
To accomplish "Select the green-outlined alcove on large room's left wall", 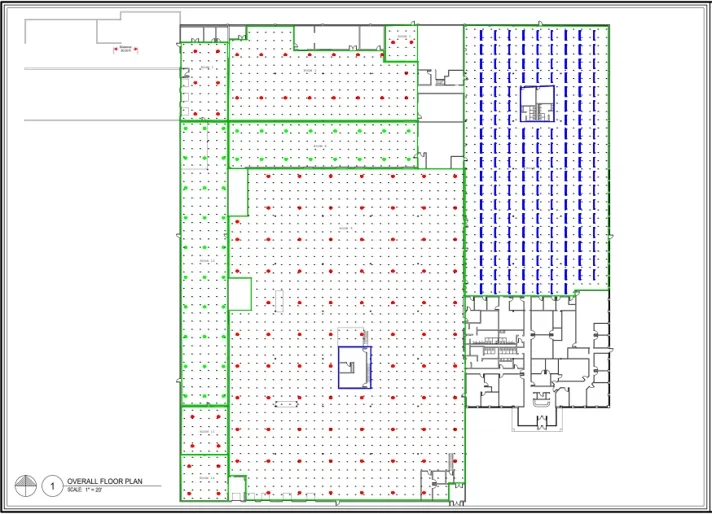I will [x=240, y=294].
